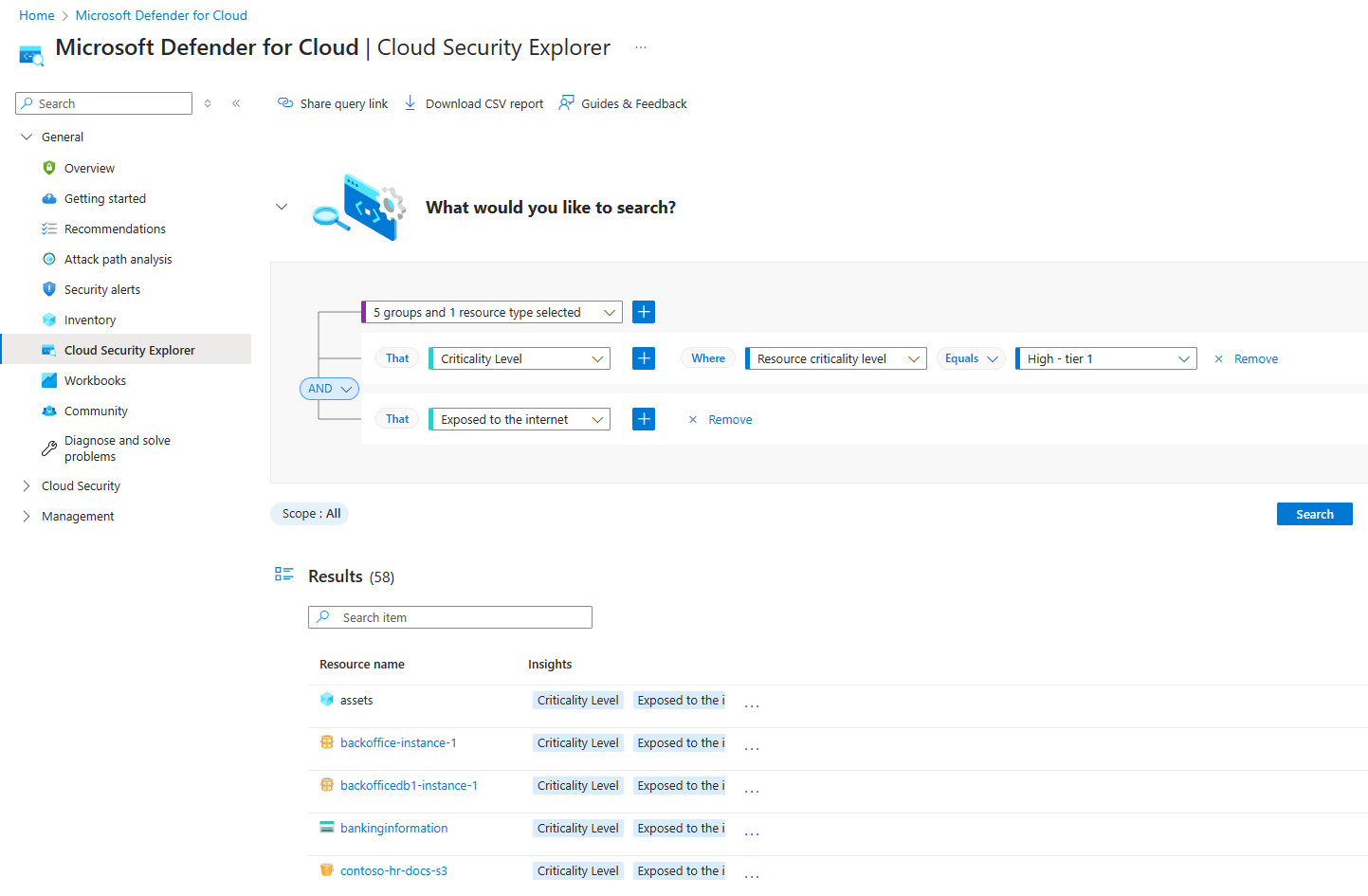1368x896 pixels.
Task: Open Attack path analysis in sidebar
Action: [x=118, y=259]
